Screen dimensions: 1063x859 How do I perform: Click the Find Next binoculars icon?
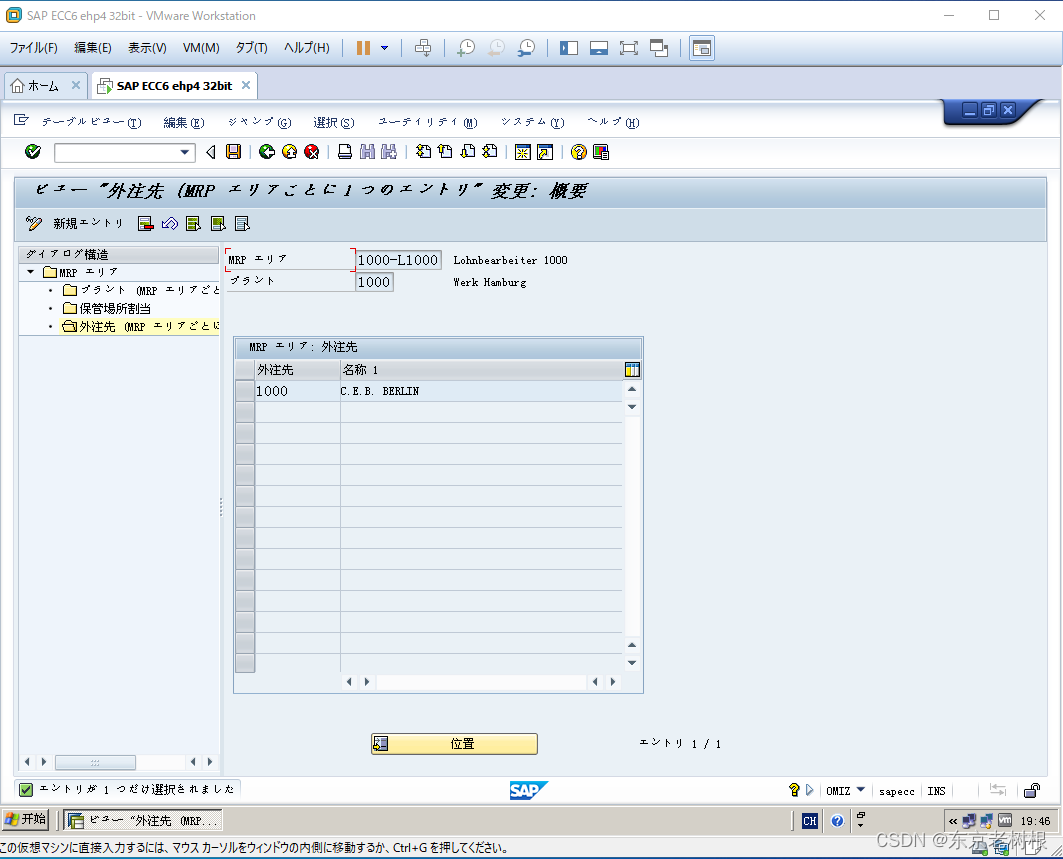pyautogui.click(x=389, y=152)
